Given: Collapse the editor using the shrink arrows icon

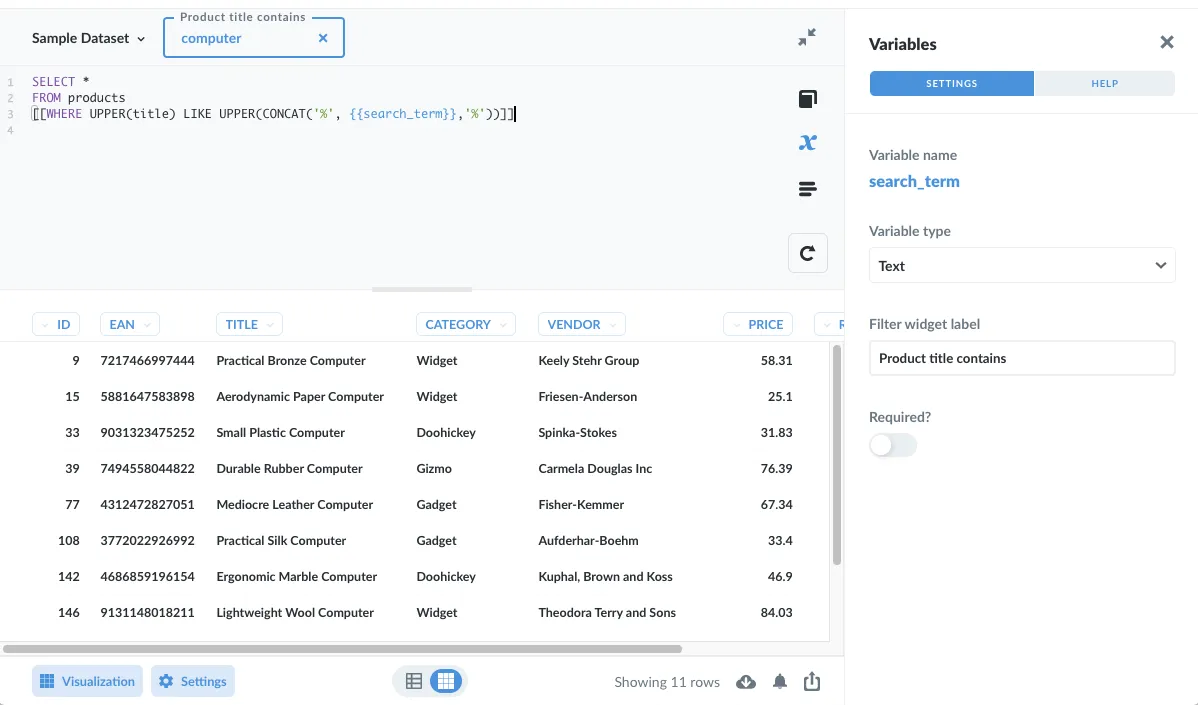Looking at the screenshot, I should click(x=807, y=36).
